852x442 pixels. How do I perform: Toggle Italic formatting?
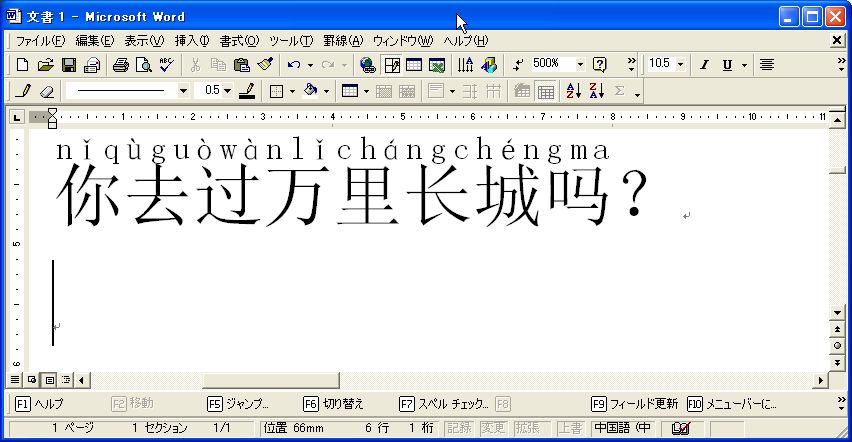[704, 65]
